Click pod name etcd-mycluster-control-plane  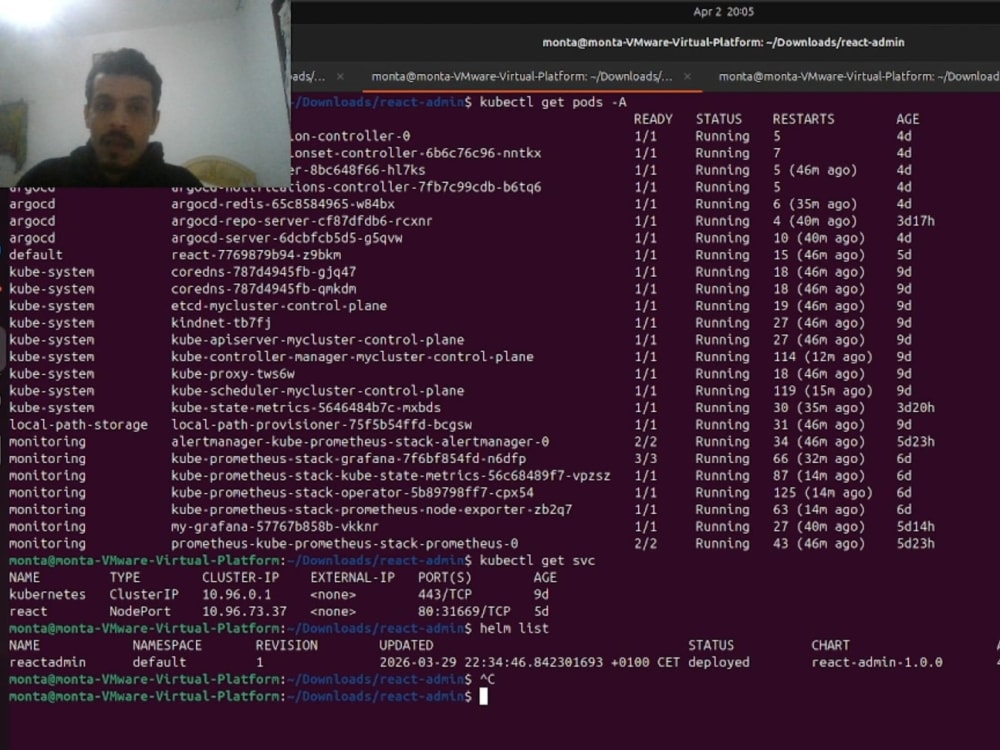[x=279, y=305]
